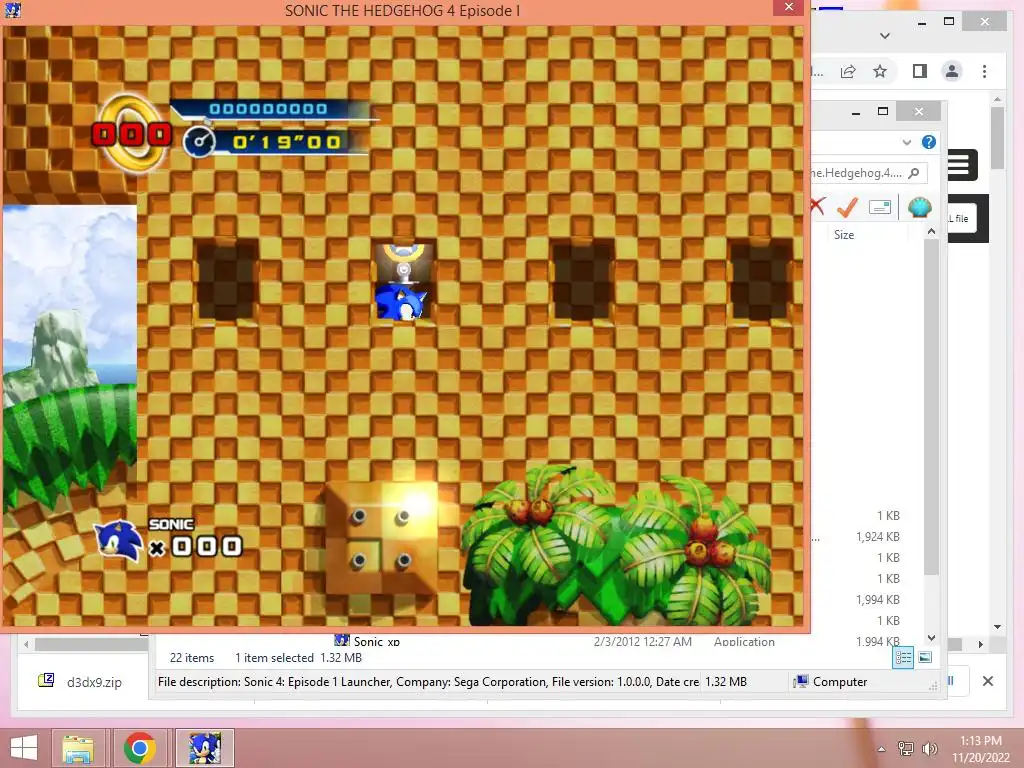Open Chrome side panel icon
Screen dimensions: 1024x768
[x=920, y=71]
